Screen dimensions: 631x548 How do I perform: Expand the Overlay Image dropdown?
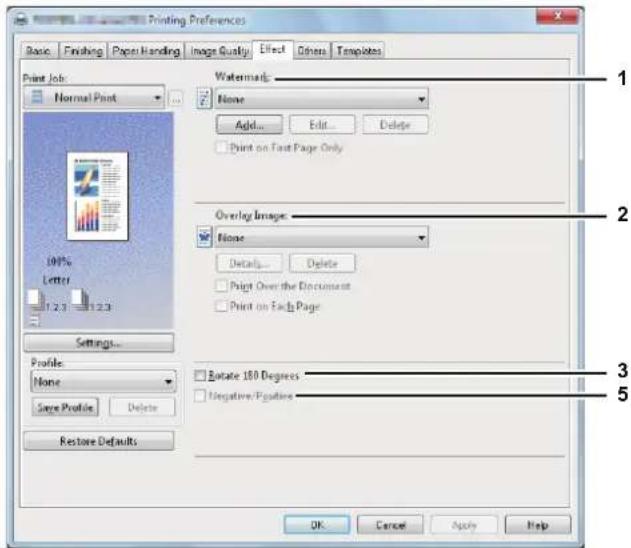[322, 237]
